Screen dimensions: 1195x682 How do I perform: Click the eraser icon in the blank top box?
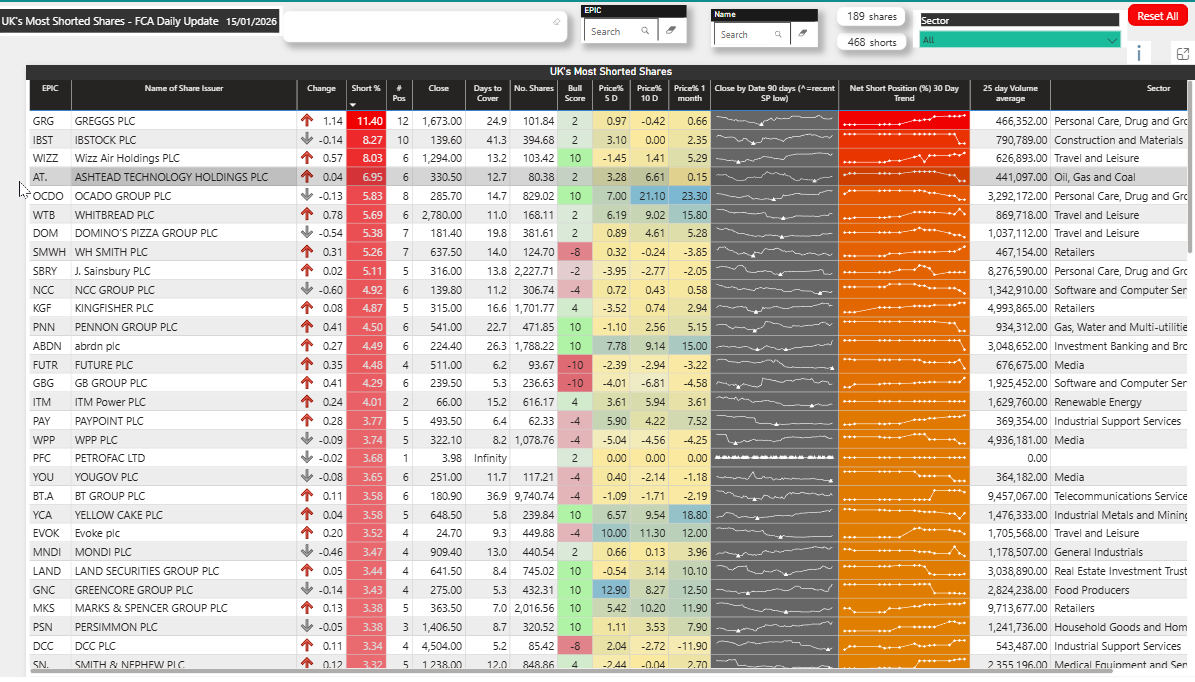[x=556, y=22]
